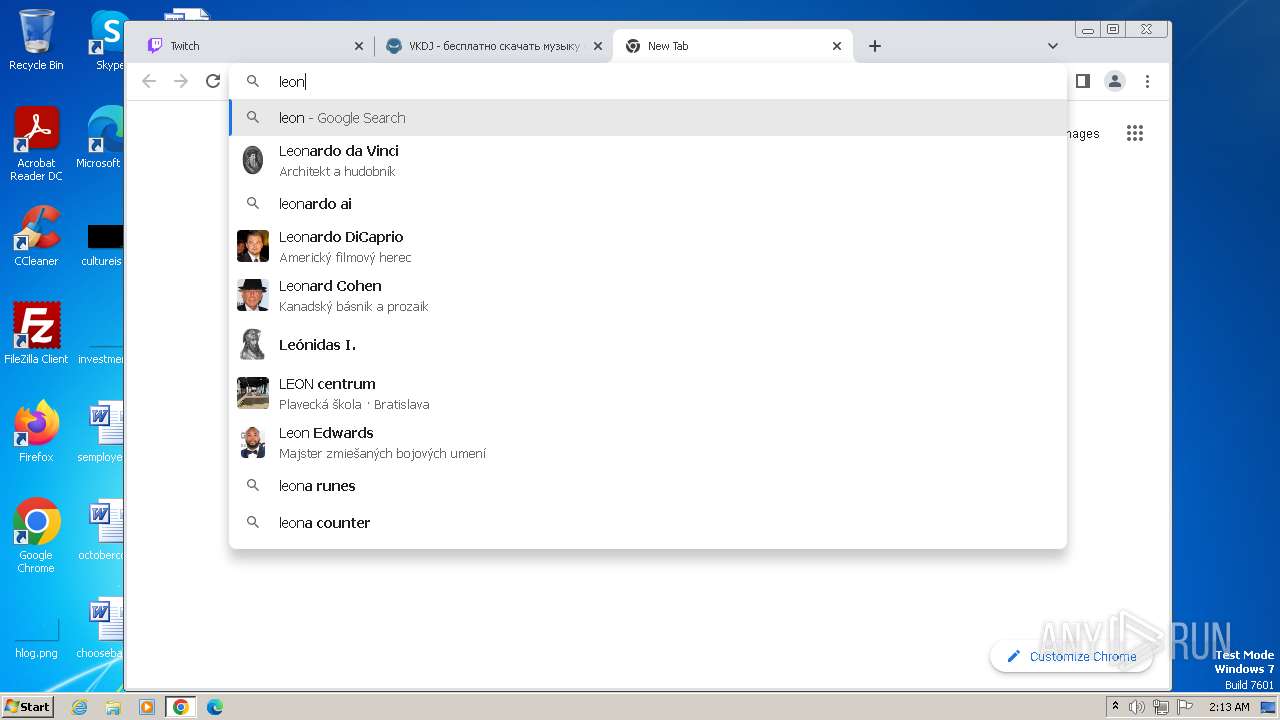The image size is (1280, 720).
Task: Pick the Leon Edwards suggestion
Action: tap(648, 442)
